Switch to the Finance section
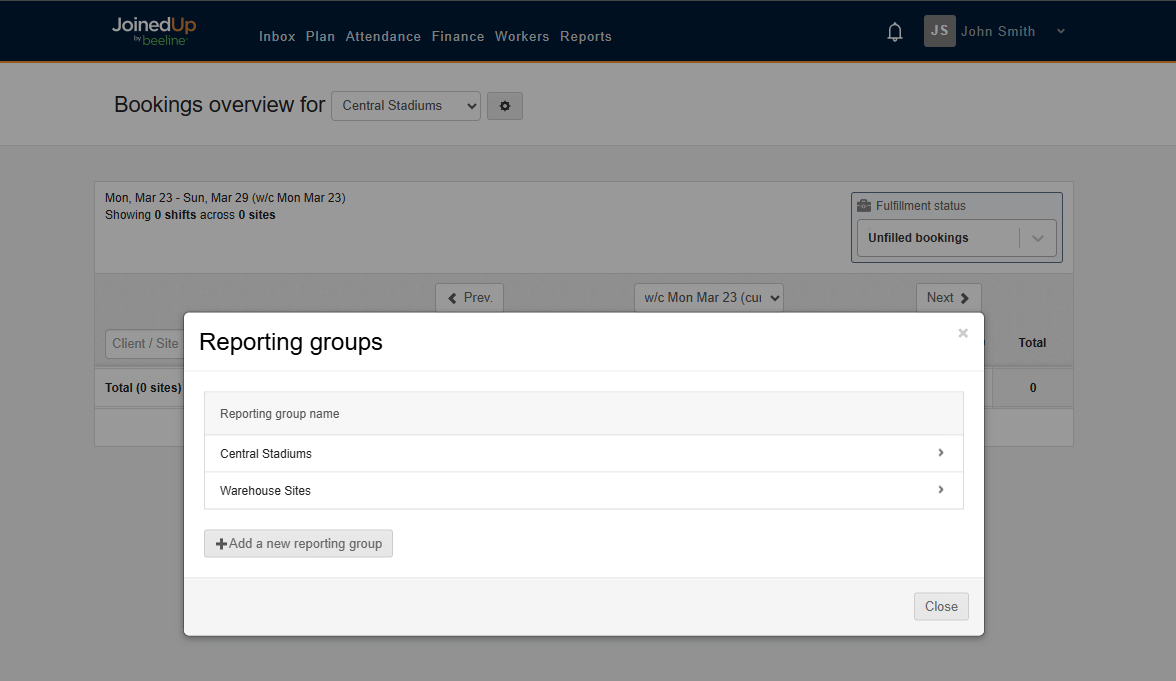 458,36
